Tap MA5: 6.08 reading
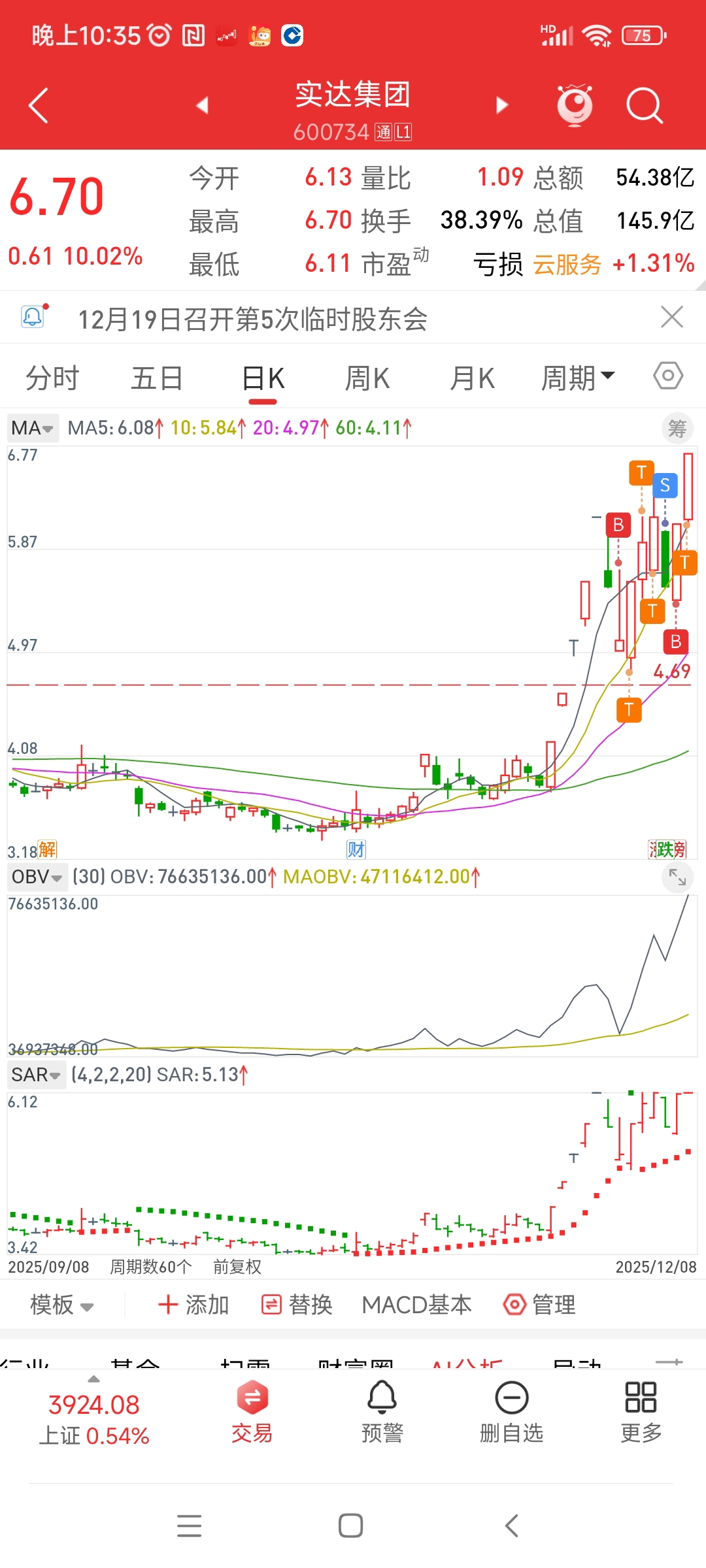Screen dimensions: 706x1568 click(115, 428)
